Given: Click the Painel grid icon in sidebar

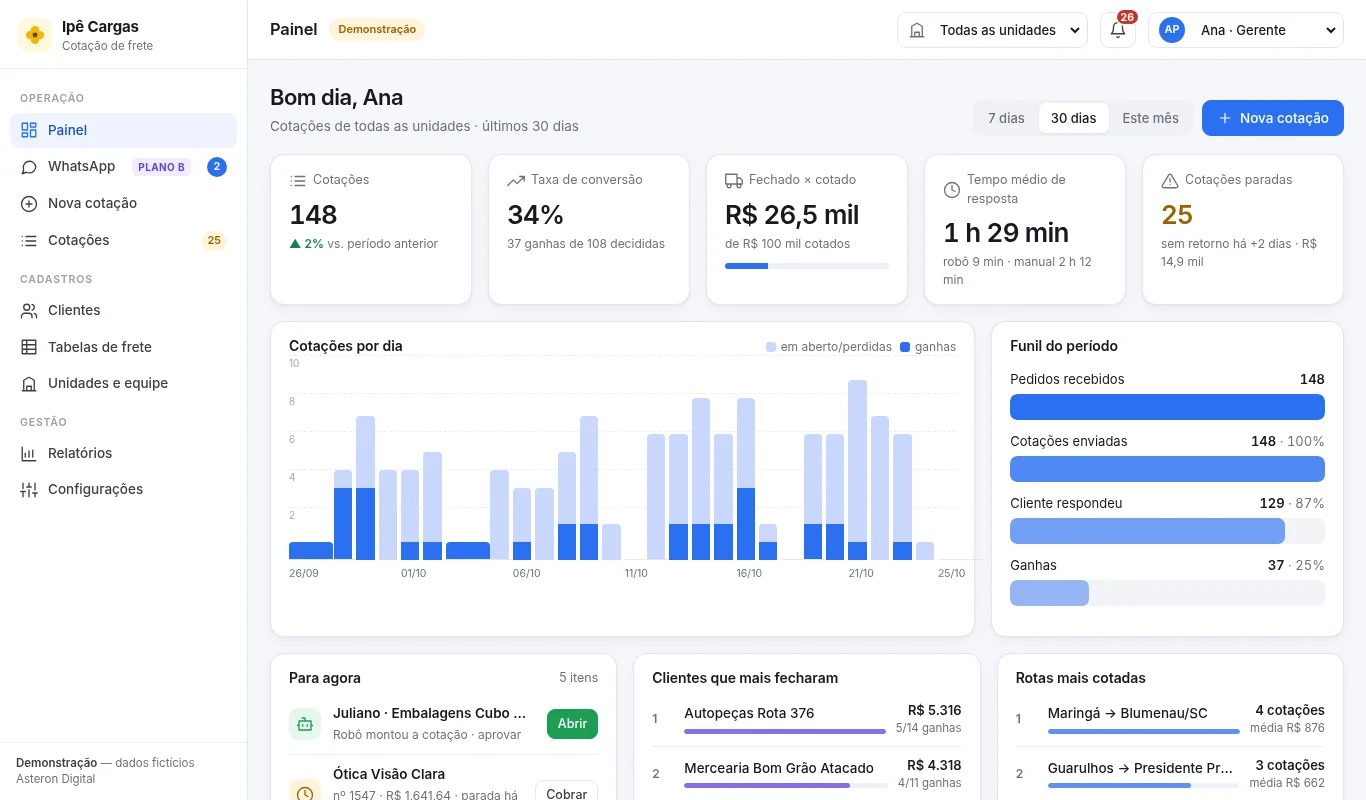Looking at the screenshot, I should tap(29, 130).
